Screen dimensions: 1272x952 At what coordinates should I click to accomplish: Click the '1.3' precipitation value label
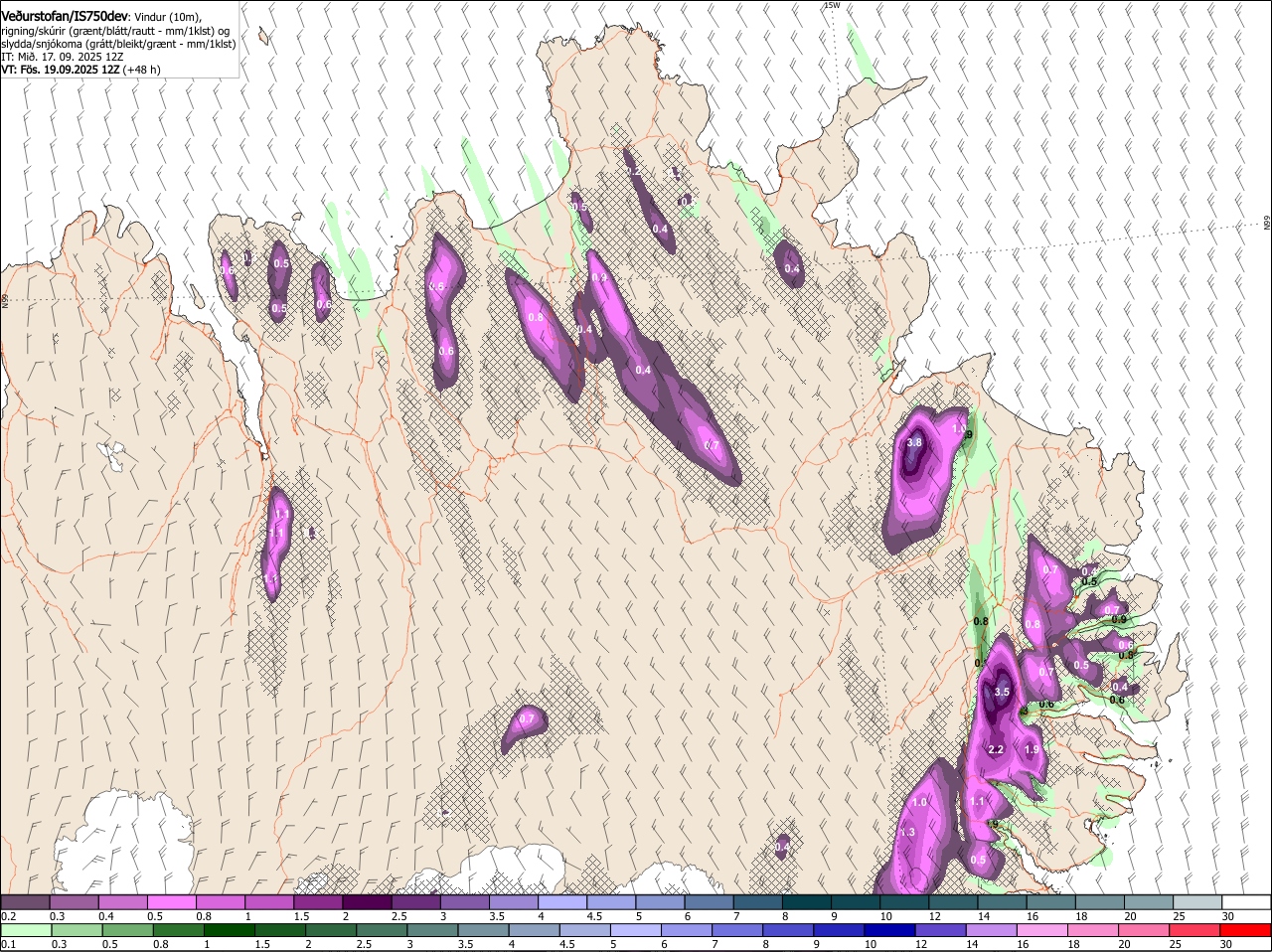coord(907,832)
